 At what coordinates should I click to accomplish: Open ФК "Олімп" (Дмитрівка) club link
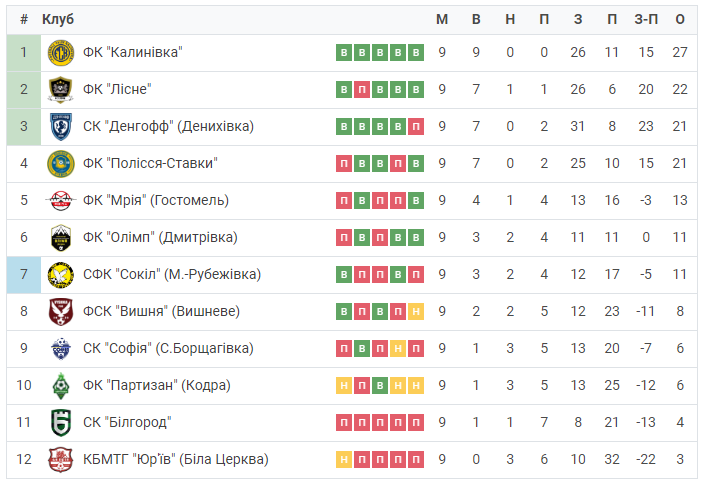tap(160, 237)
